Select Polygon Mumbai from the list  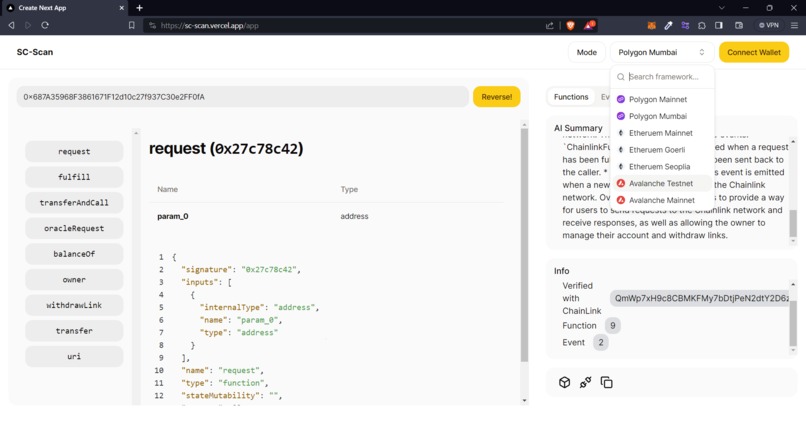[662, 116]
